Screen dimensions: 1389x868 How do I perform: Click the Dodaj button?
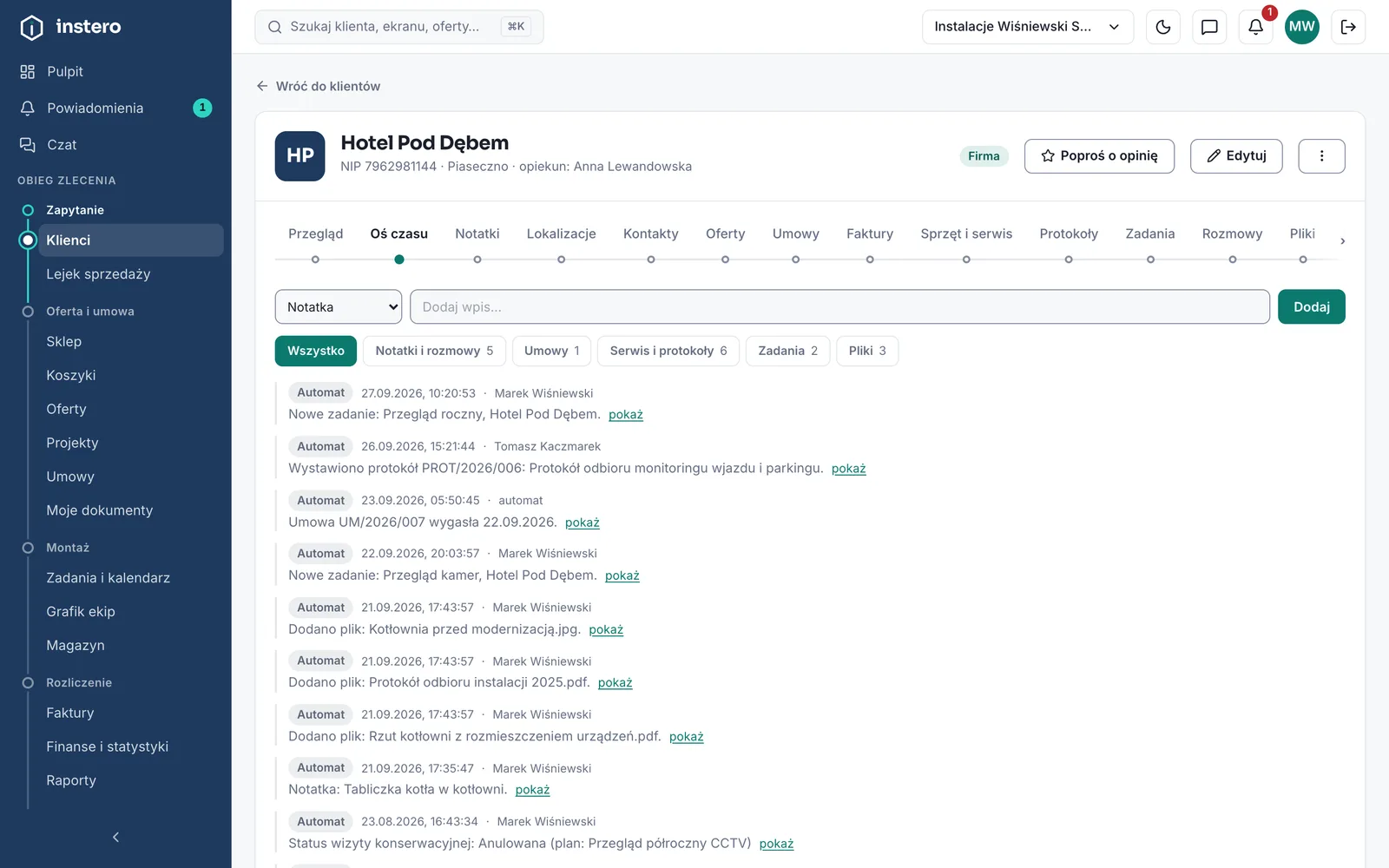[1312, 306]
